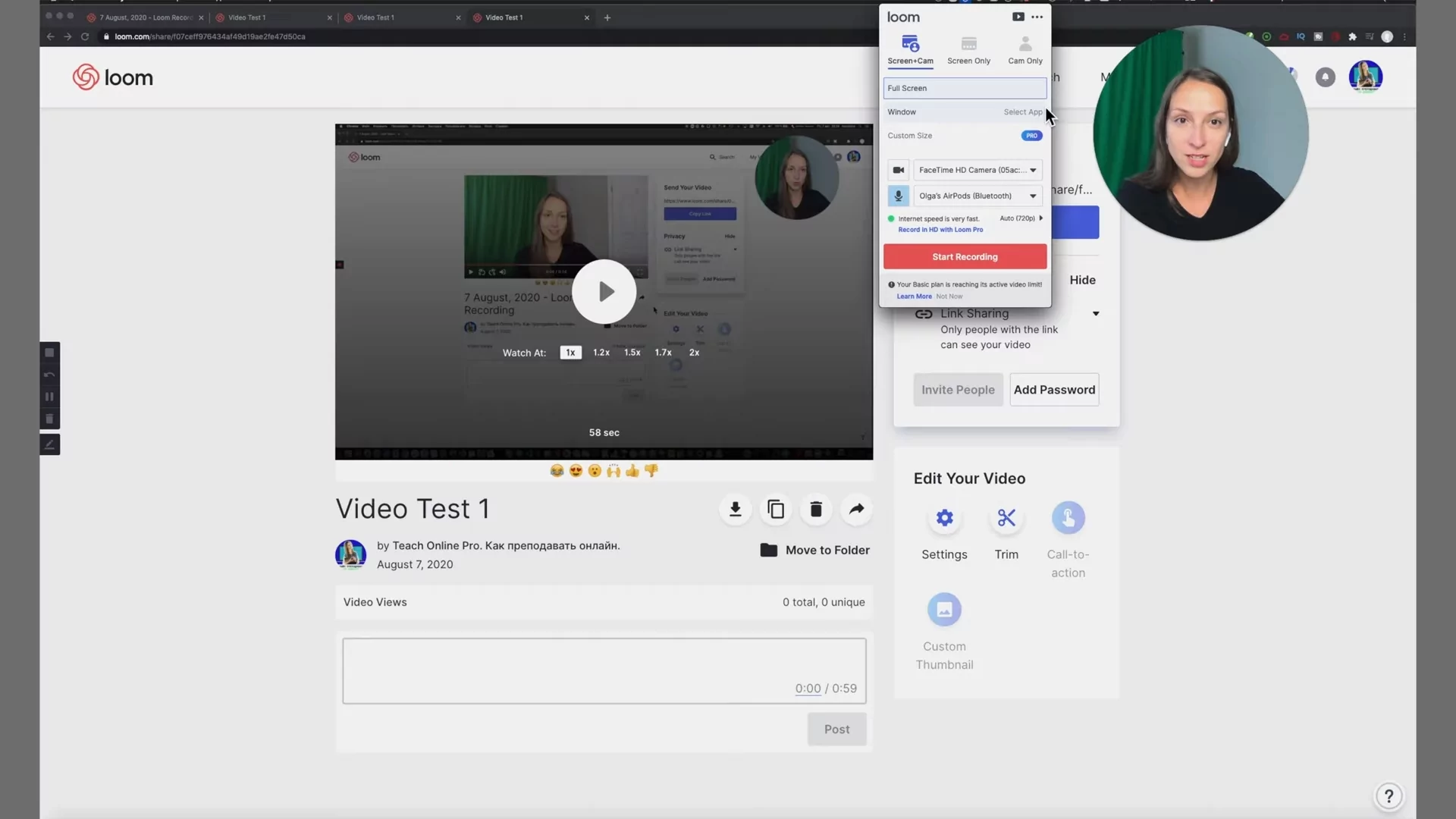
Task: Set playback speed to 1.2x
Action: (x=601, y=353)
